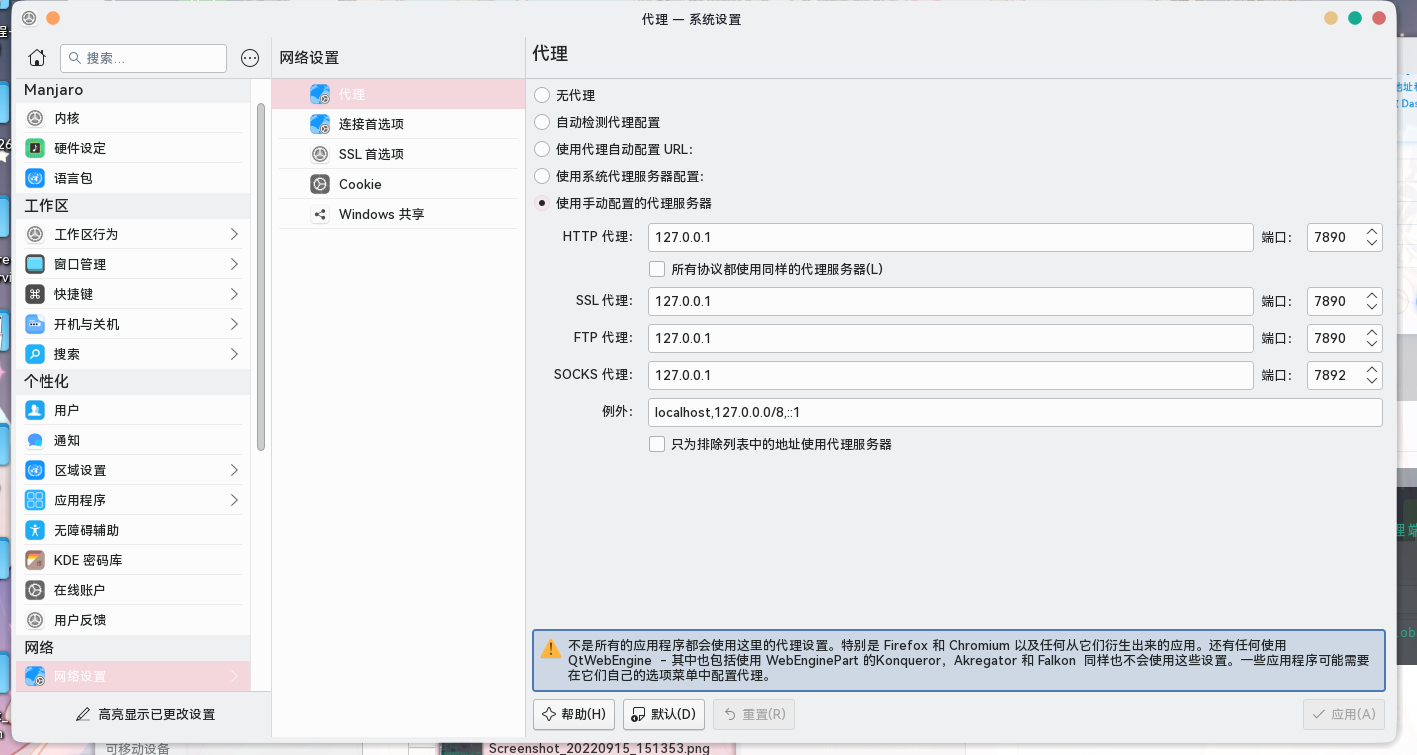Image resolution: width=1417 pixels, height=755 pixels.
Task: Increase the HTTP proxy port value
Action: (1372, 231)
